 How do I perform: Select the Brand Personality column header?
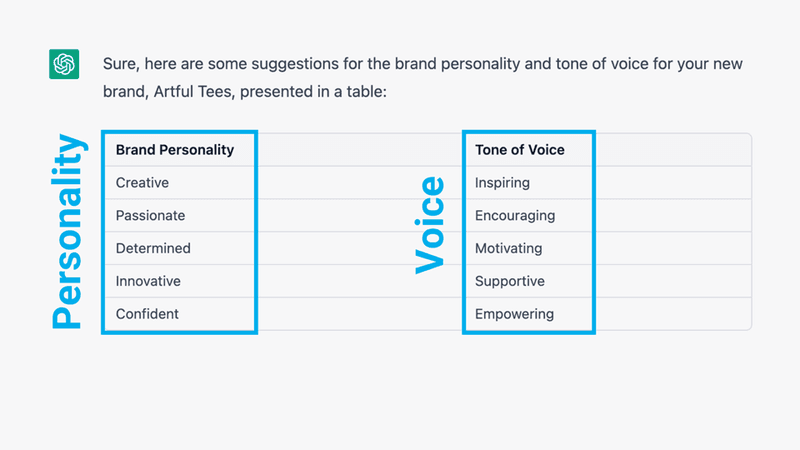point(175,150)
